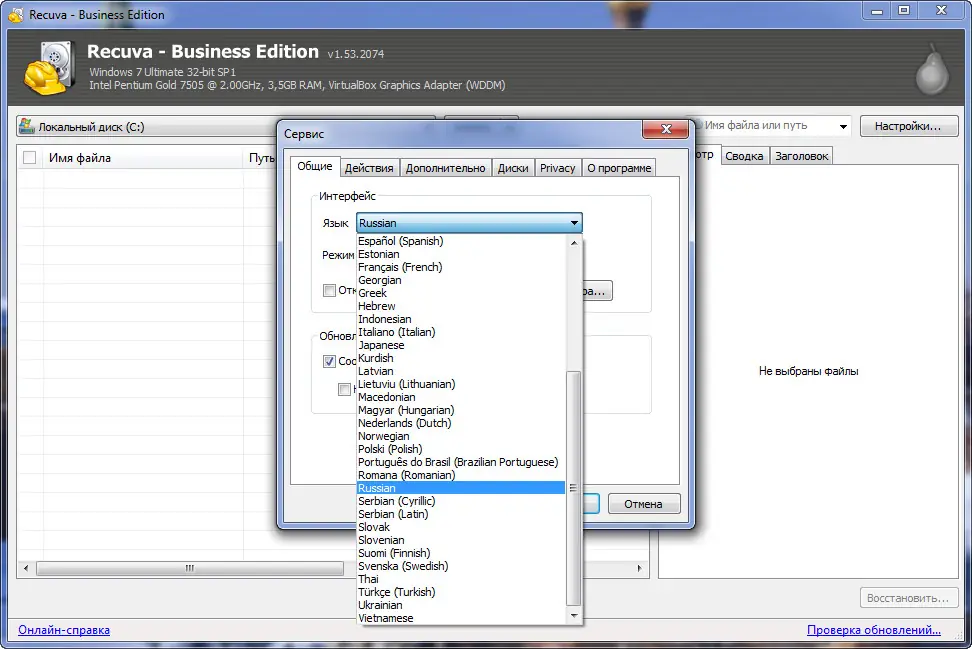Screen dimensions: 972x649
Task: Select Greek in language list
Action: [461, 293]
